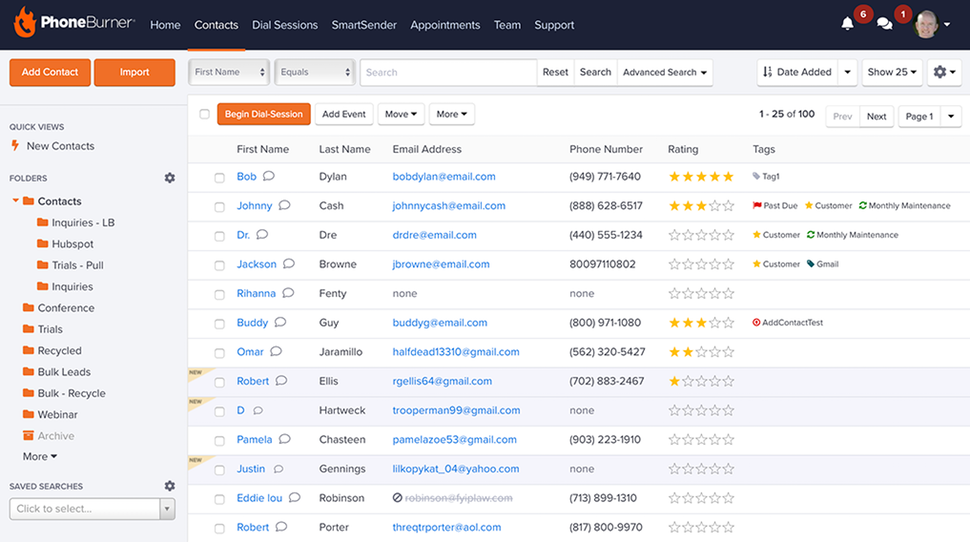Go to the Dial Sessions menu
970x542 pixels.
coord(285,25)
